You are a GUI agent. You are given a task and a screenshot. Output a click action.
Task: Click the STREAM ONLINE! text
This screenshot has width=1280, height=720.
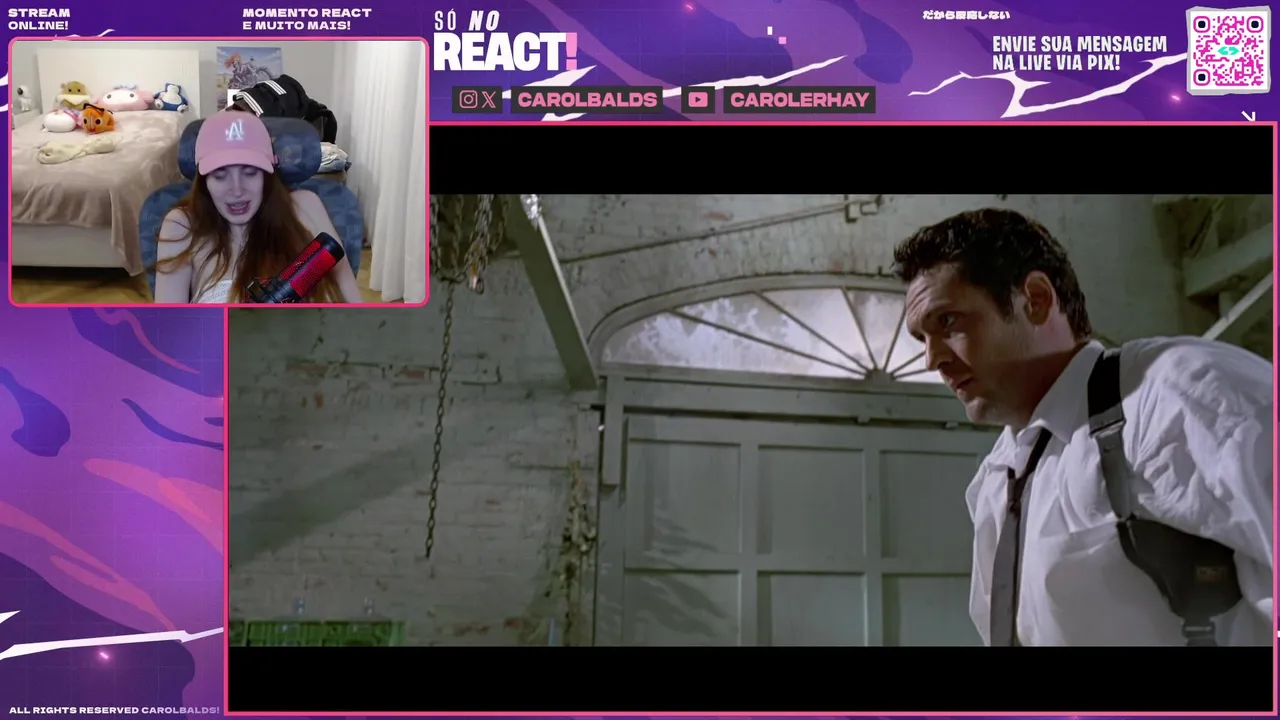[x=39, y=19]
